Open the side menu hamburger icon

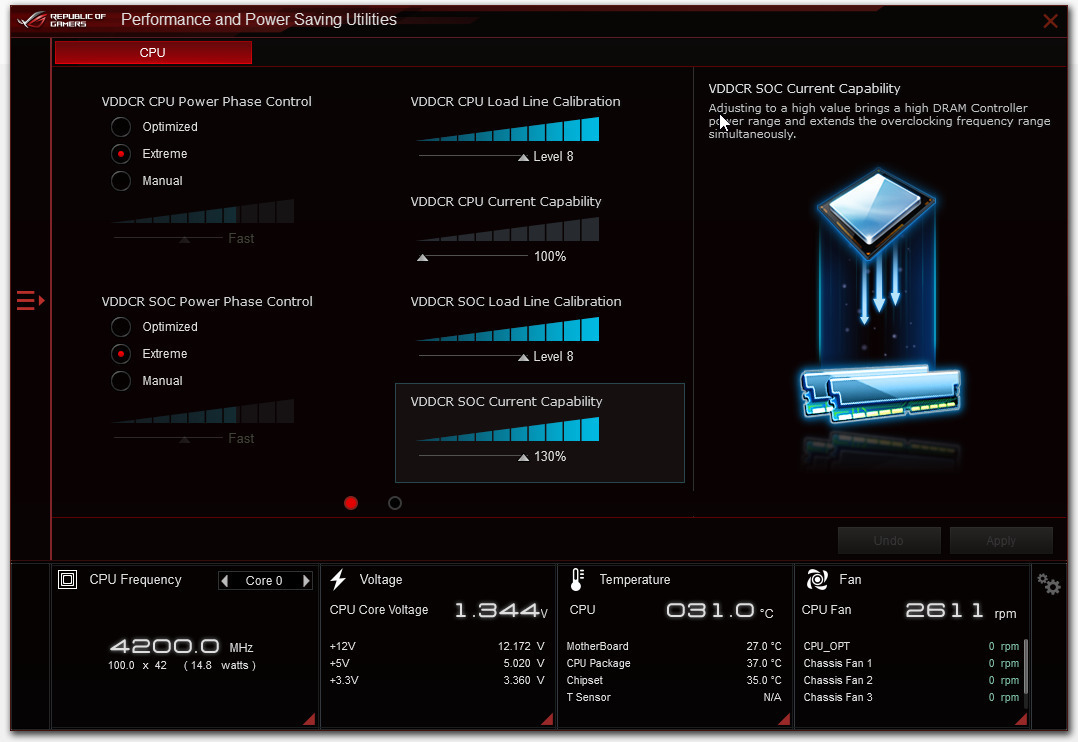pos(30,301)
